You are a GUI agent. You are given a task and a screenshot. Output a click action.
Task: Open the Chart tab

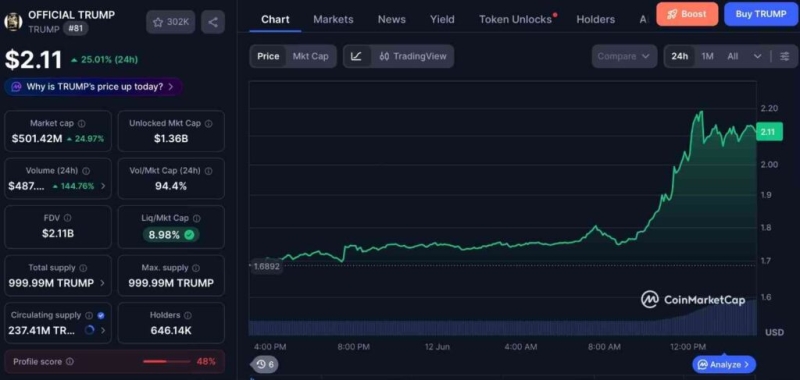pos(275,19)
